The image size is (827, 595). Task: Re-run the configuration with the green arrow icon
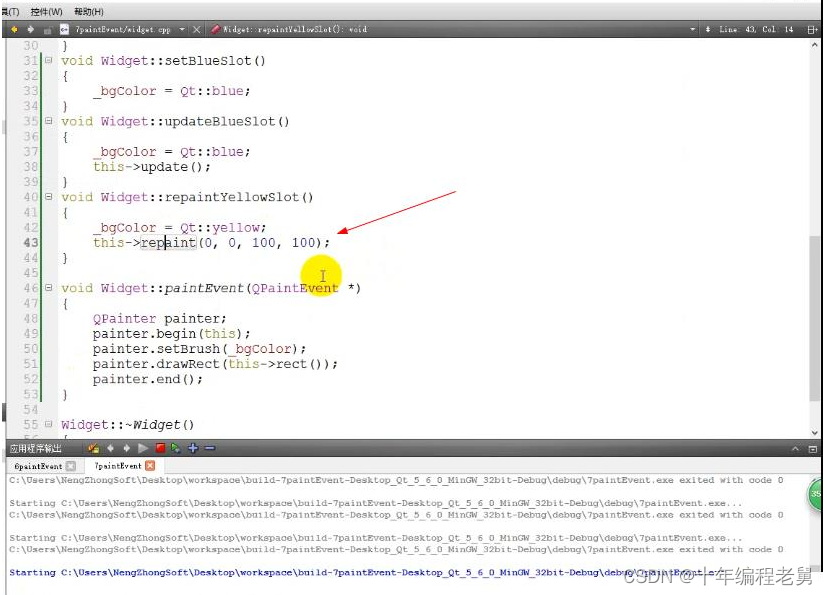(176, 448)
